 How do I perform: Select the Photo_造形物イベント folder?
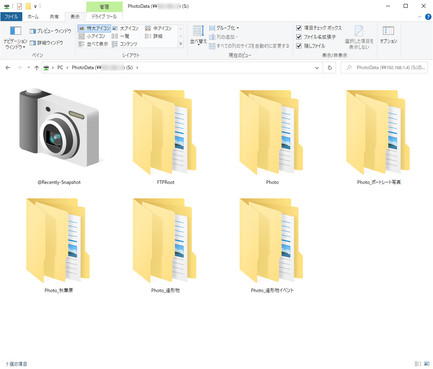(x=272, y=245)
